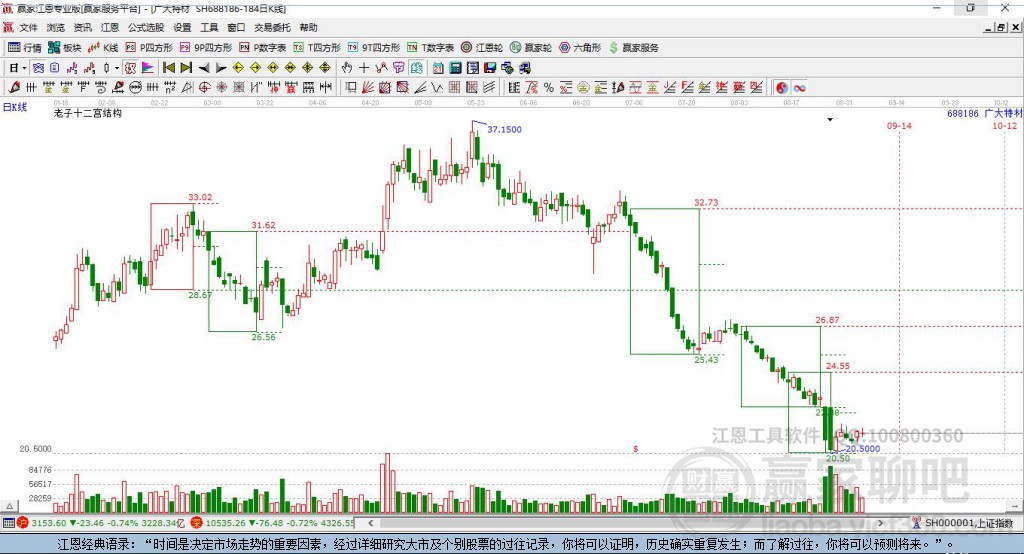Open the 资讯 menu

point(82,27)
